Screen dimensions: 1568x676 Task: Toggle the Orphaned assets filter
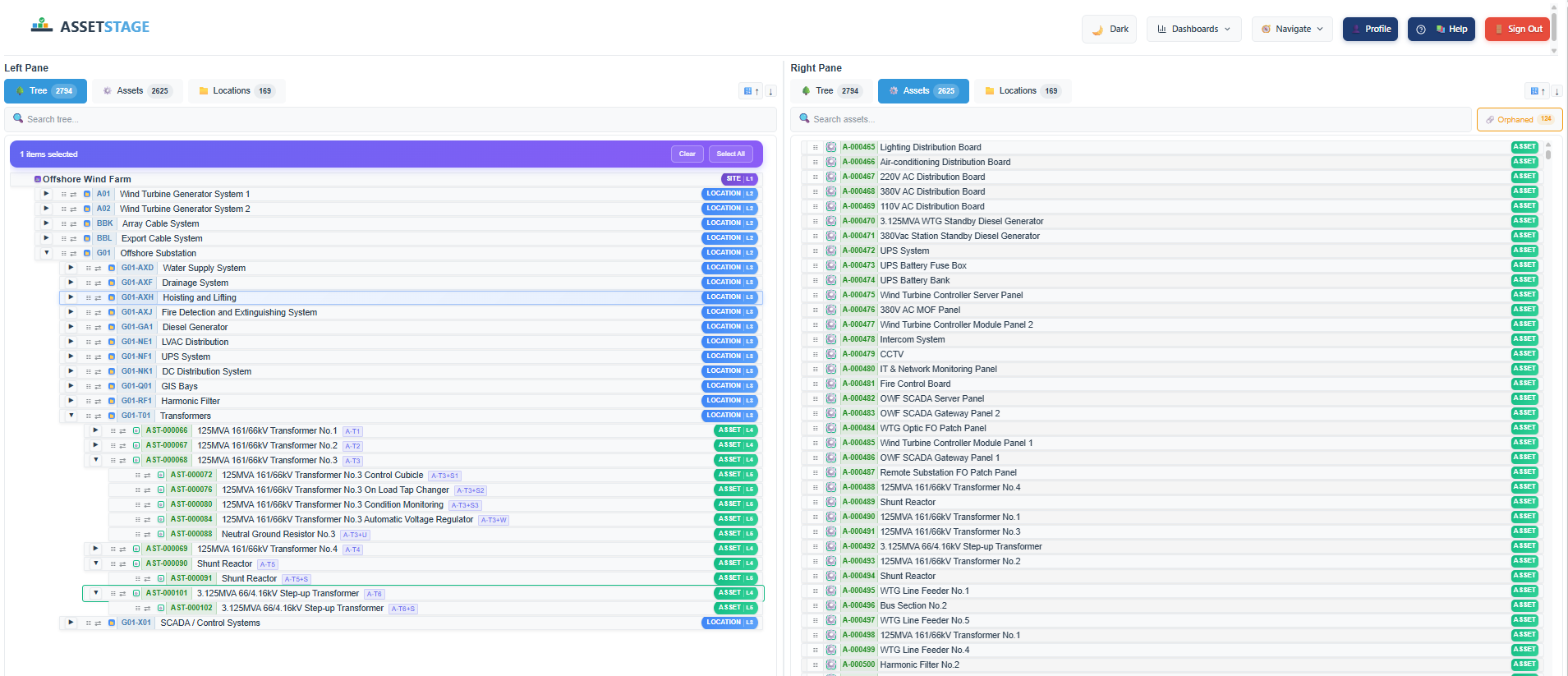(1519, 120)
